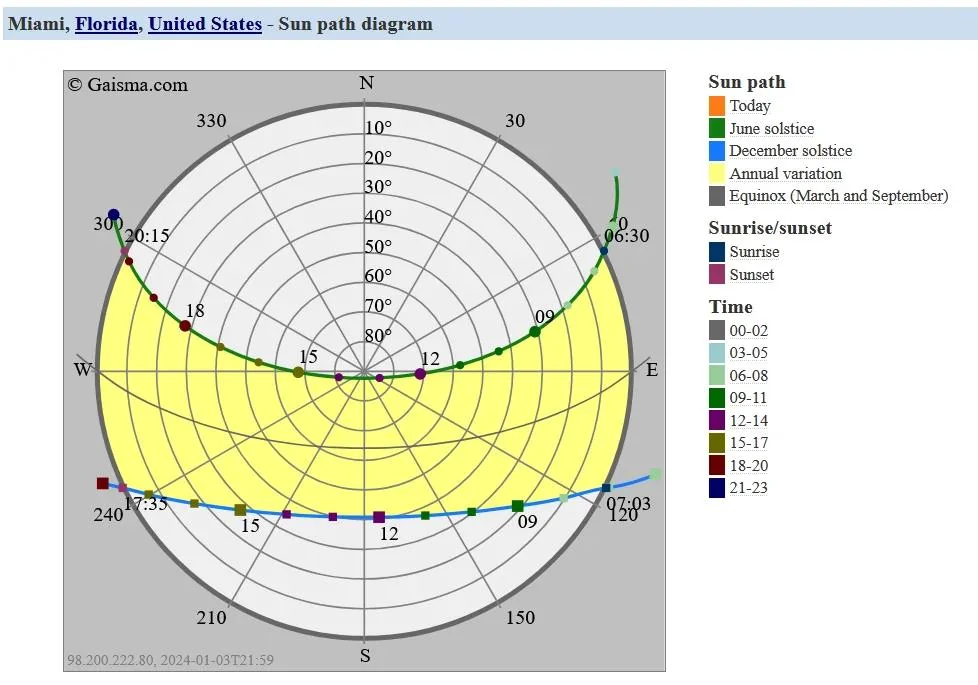Click the gray Equinox legend swatch
The height and width of the screenshot is (685, 978).
click(x=717, y=195)
